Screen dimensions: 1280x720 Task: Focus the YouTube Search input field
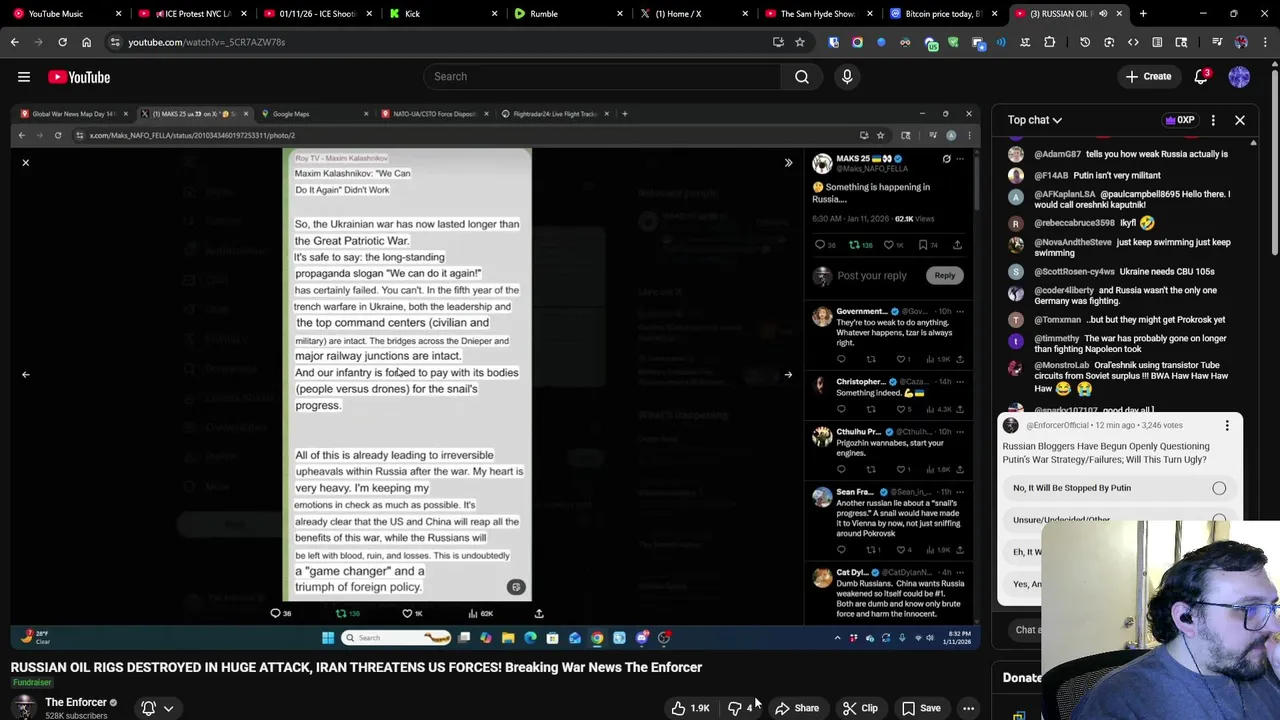[x=602, y=77]
